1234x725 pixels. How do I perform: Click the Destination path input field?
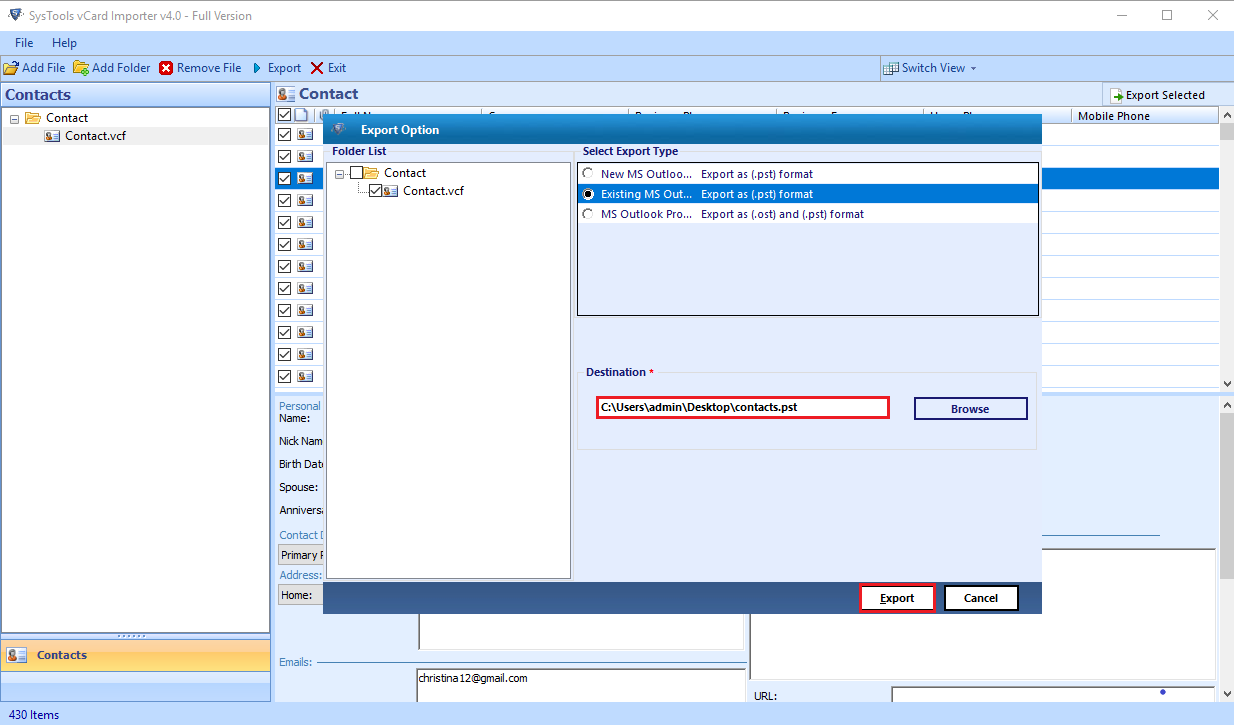pyautogui.click(x=743, y=407)
